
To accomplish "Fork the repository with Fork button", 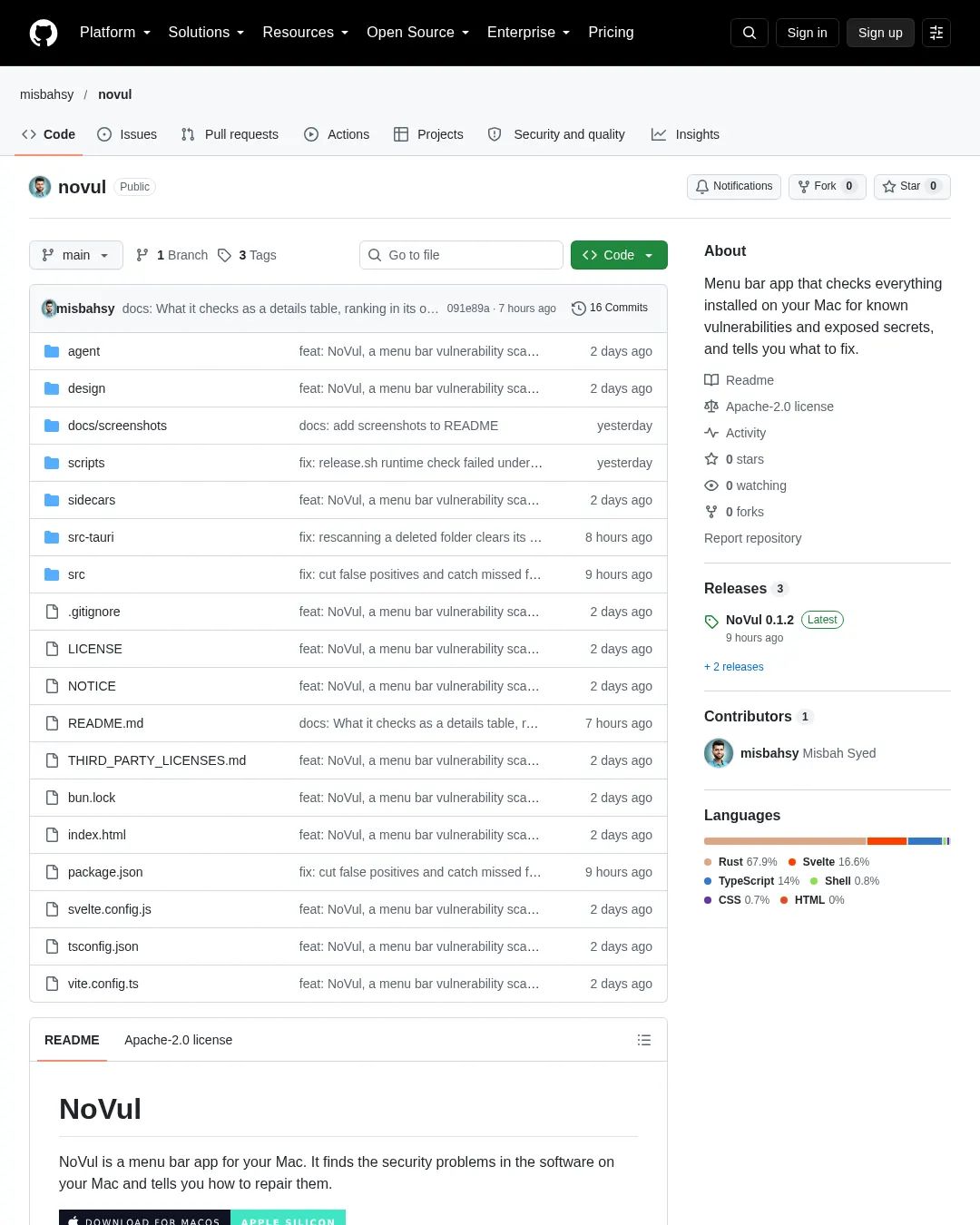I will coord(827,186).
